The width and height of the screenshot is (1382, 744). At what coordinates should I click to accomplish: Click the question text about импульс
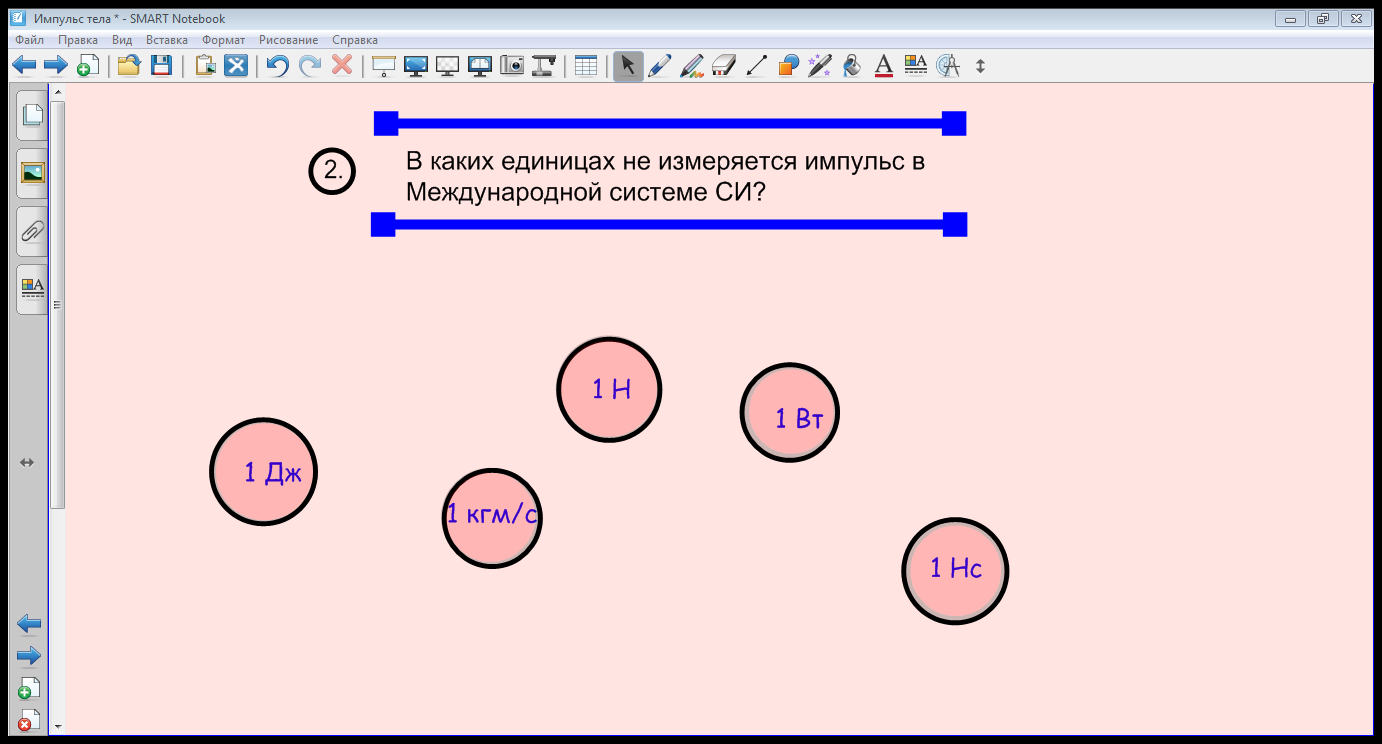click(665, 176)
